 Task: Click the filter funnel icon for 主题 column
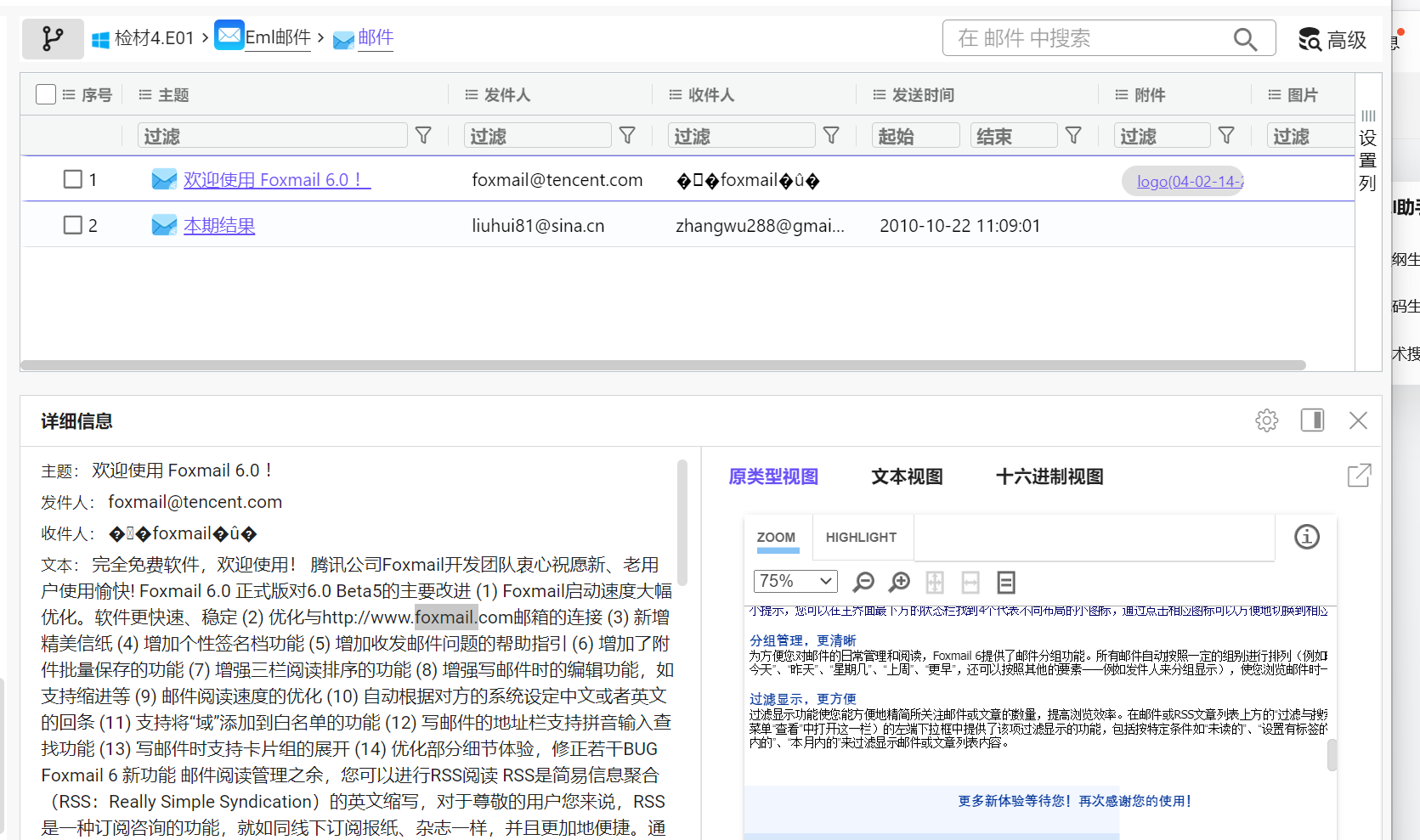click(x=423, y=136)
